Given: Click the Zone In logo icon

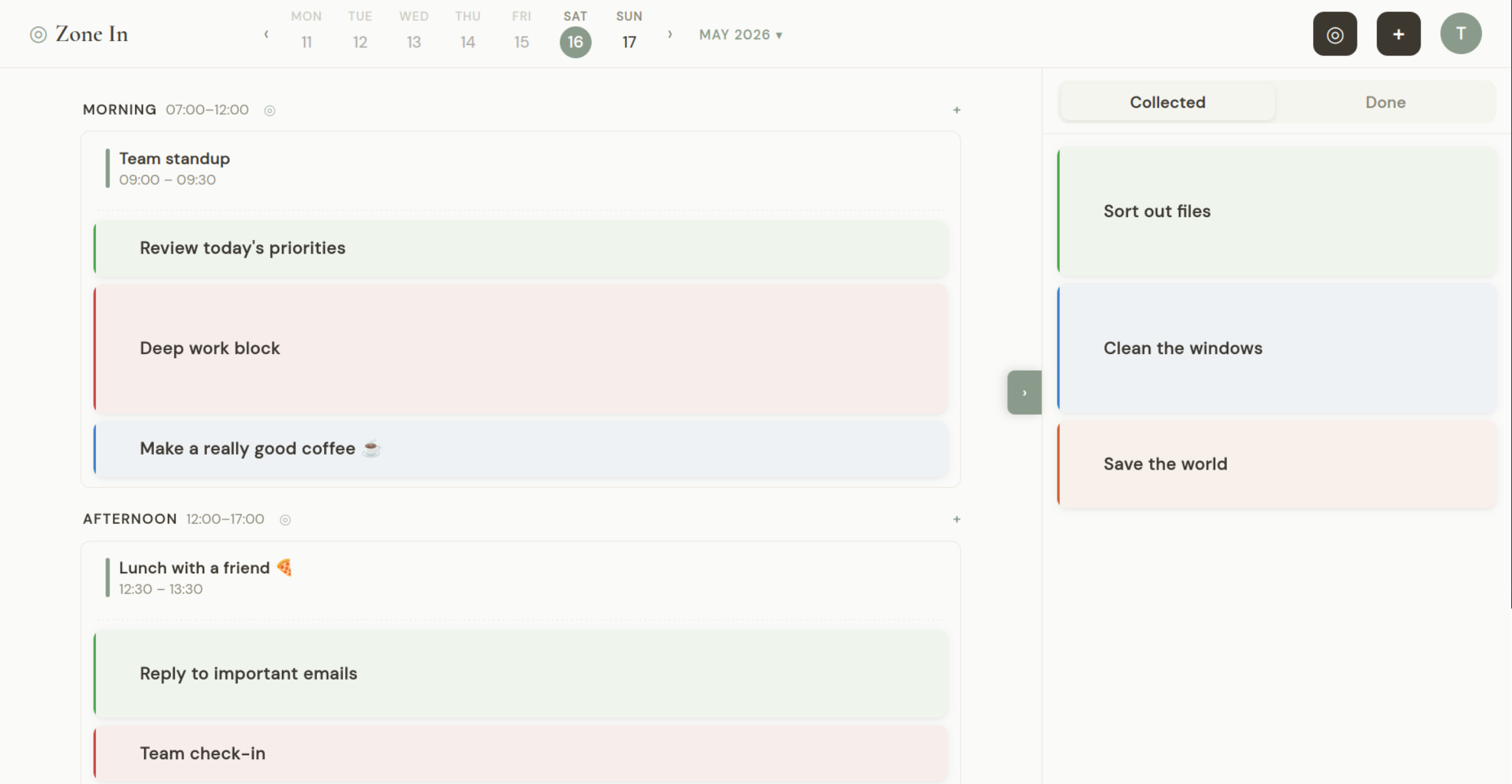Looking at the screenshot, I should (38, 35).
